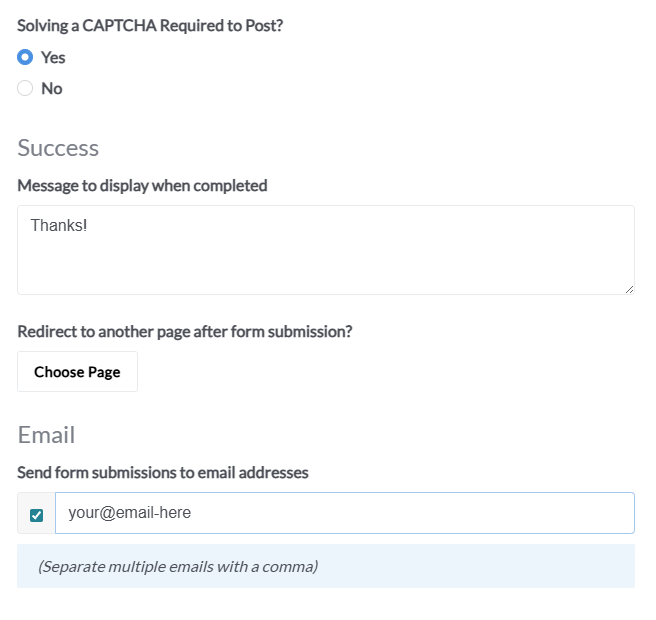Focus the your@email-here input field
656x620 pixels.
coord(344,513)
